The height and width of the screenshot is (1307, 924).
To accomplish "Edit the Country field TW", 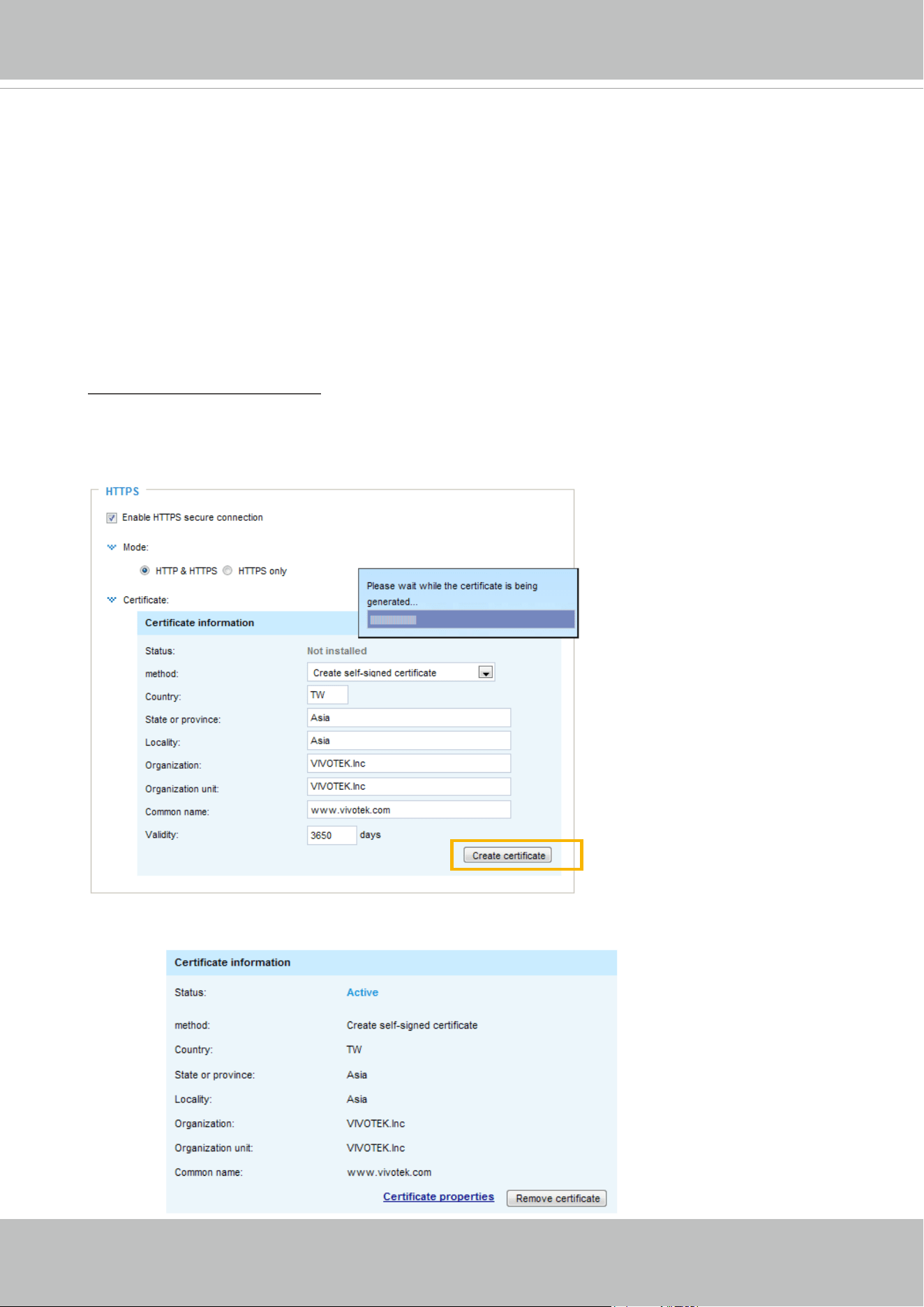I will (x=327, y=695).
